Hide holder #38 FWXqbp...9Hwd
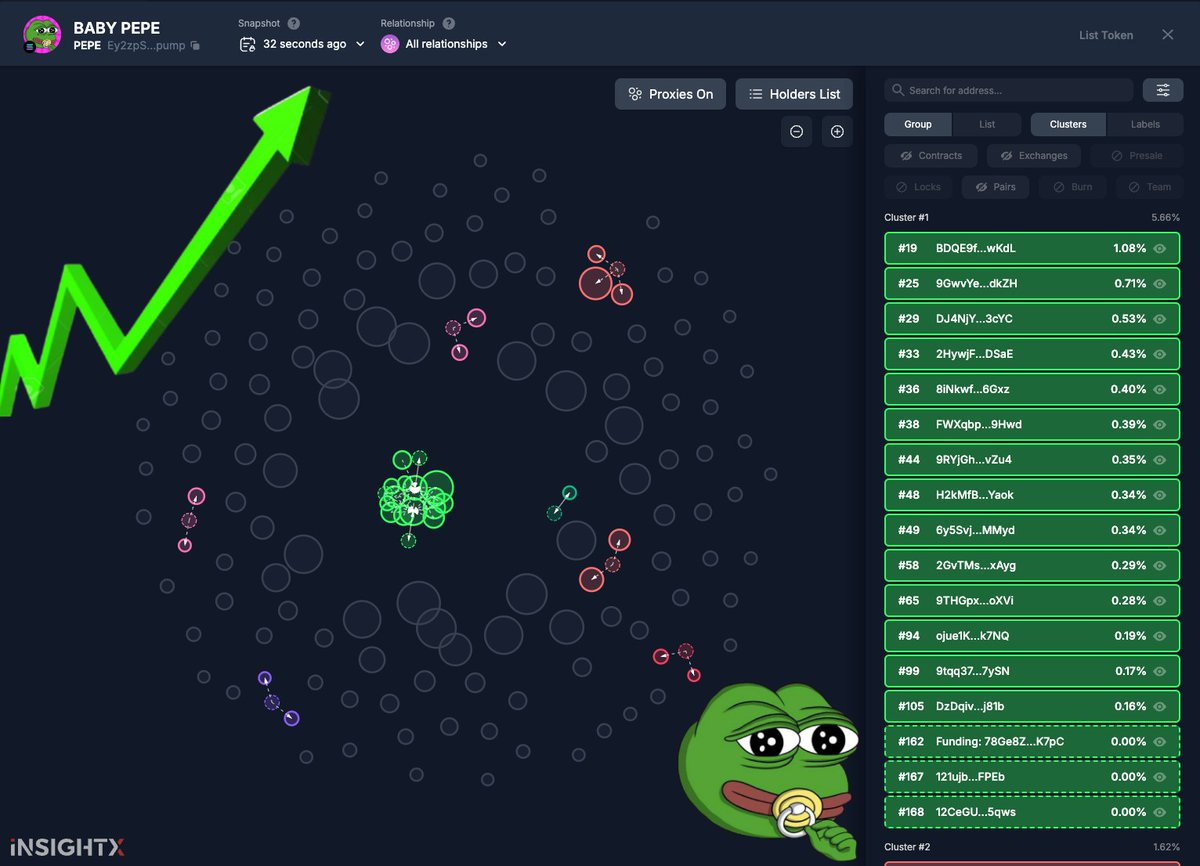 tap(1160, 425)
